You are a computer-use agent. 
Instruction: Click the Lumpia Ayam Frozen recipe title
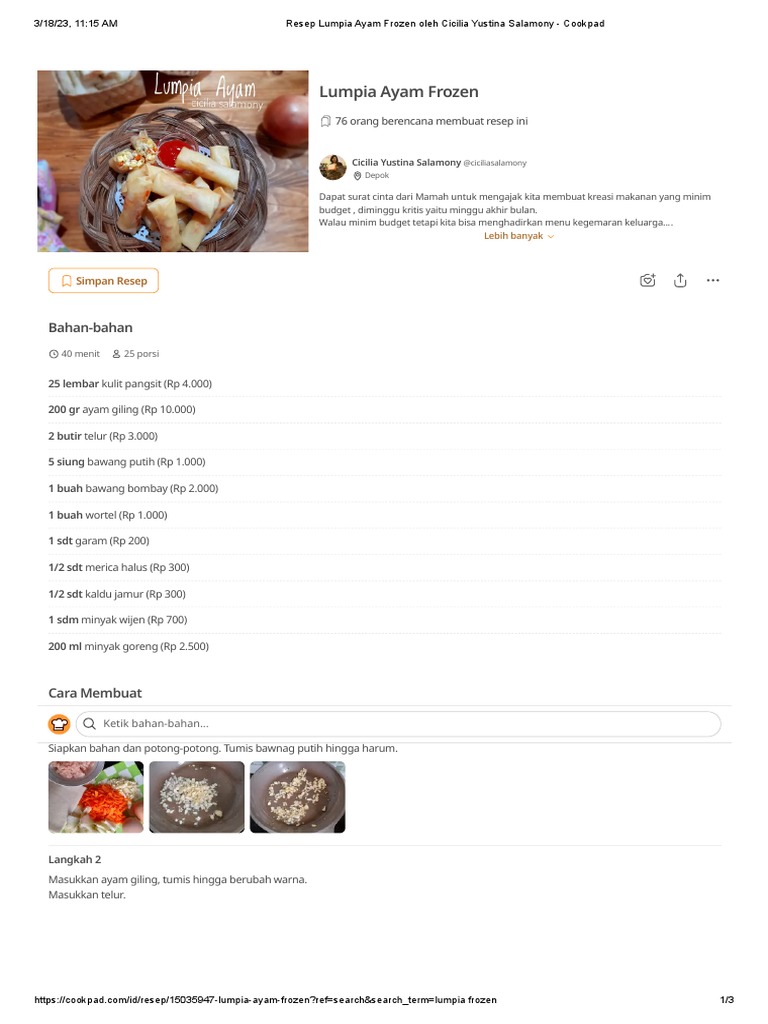point(398,92)
